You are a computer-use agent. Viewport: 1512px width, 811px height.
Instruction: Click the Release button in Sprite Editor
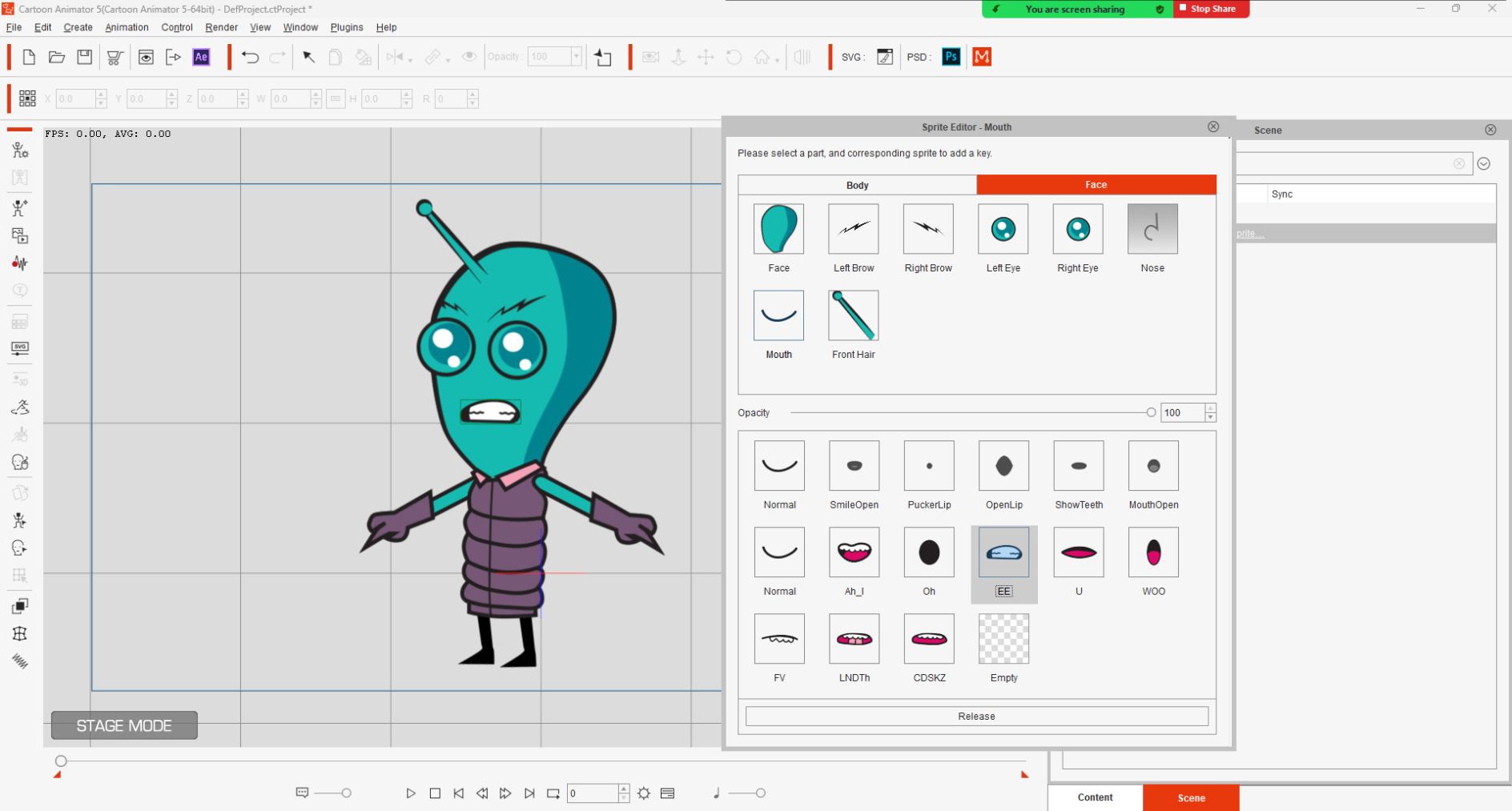click(x=976, y=716)
